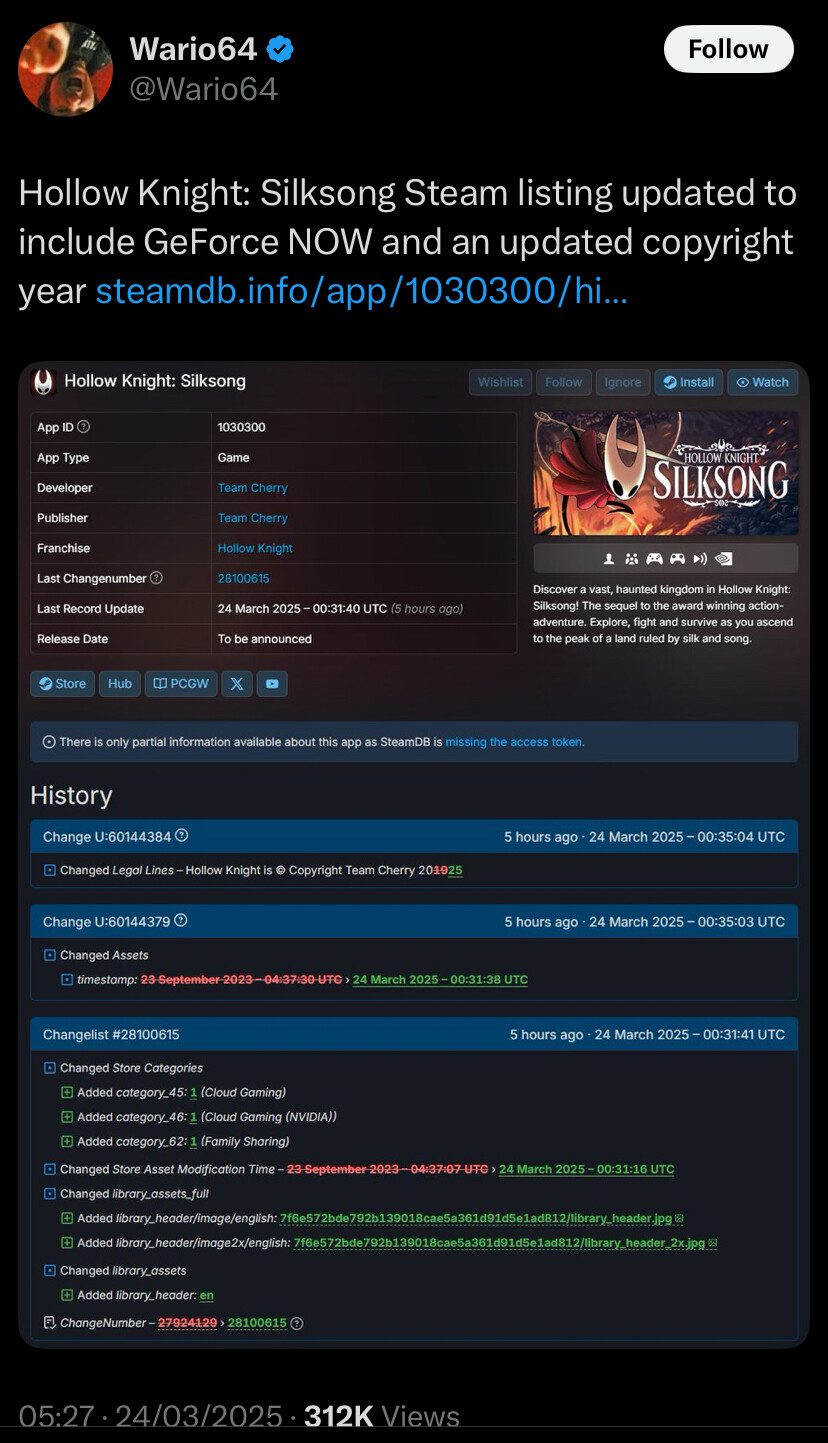Collapse the Changed Store Categories section

pos(50,1068)
